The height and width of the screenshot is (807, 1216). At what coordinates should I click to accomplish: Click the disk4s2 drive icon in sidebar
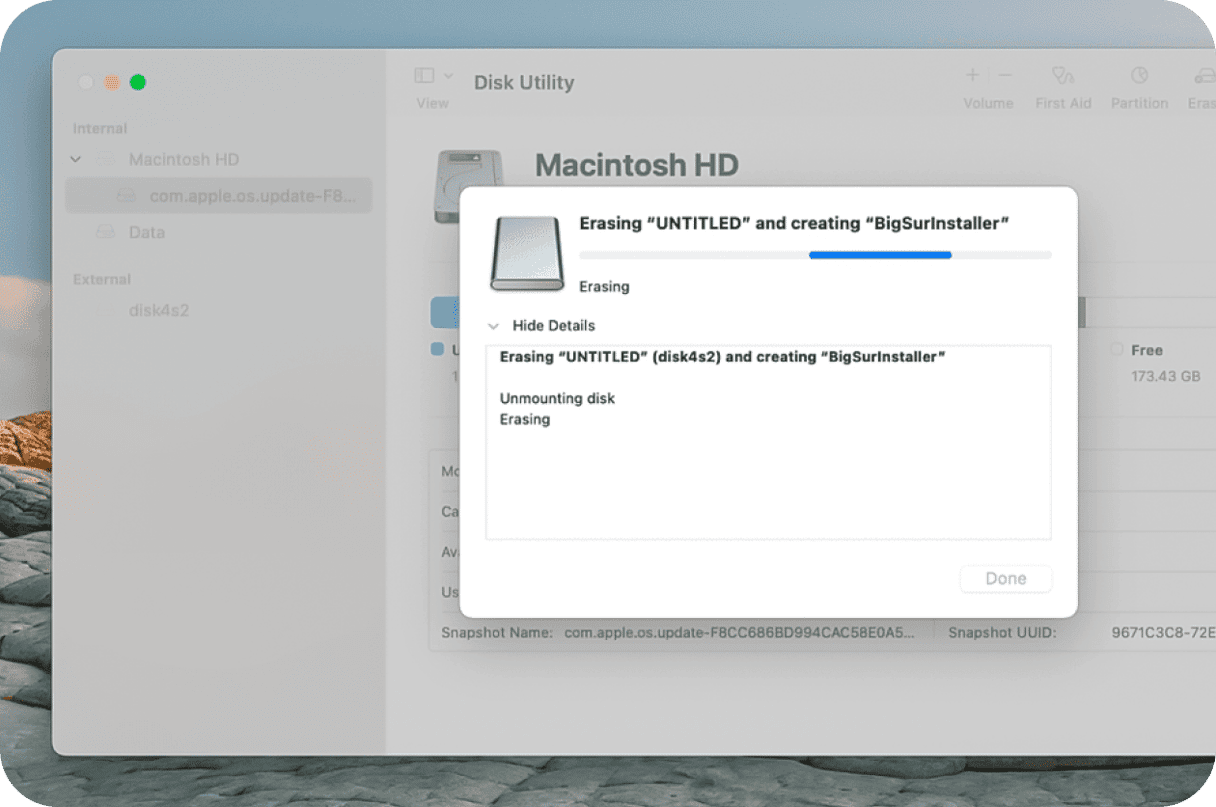point(105,310)
